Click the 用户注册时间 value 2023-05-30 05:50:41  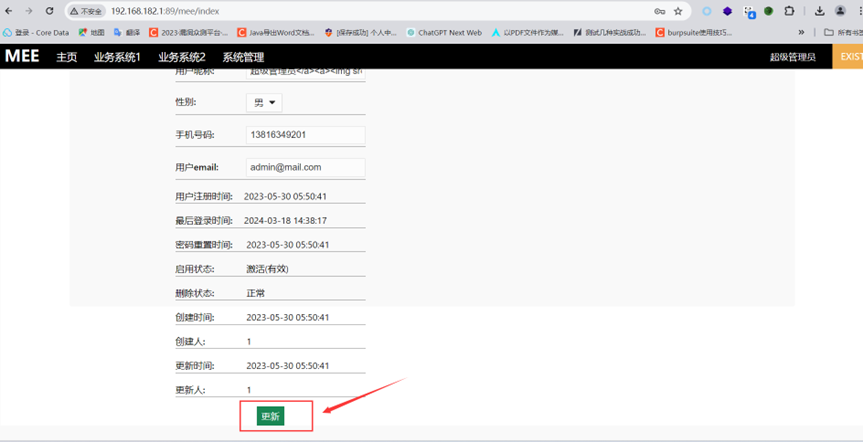[x=285, y=197]
